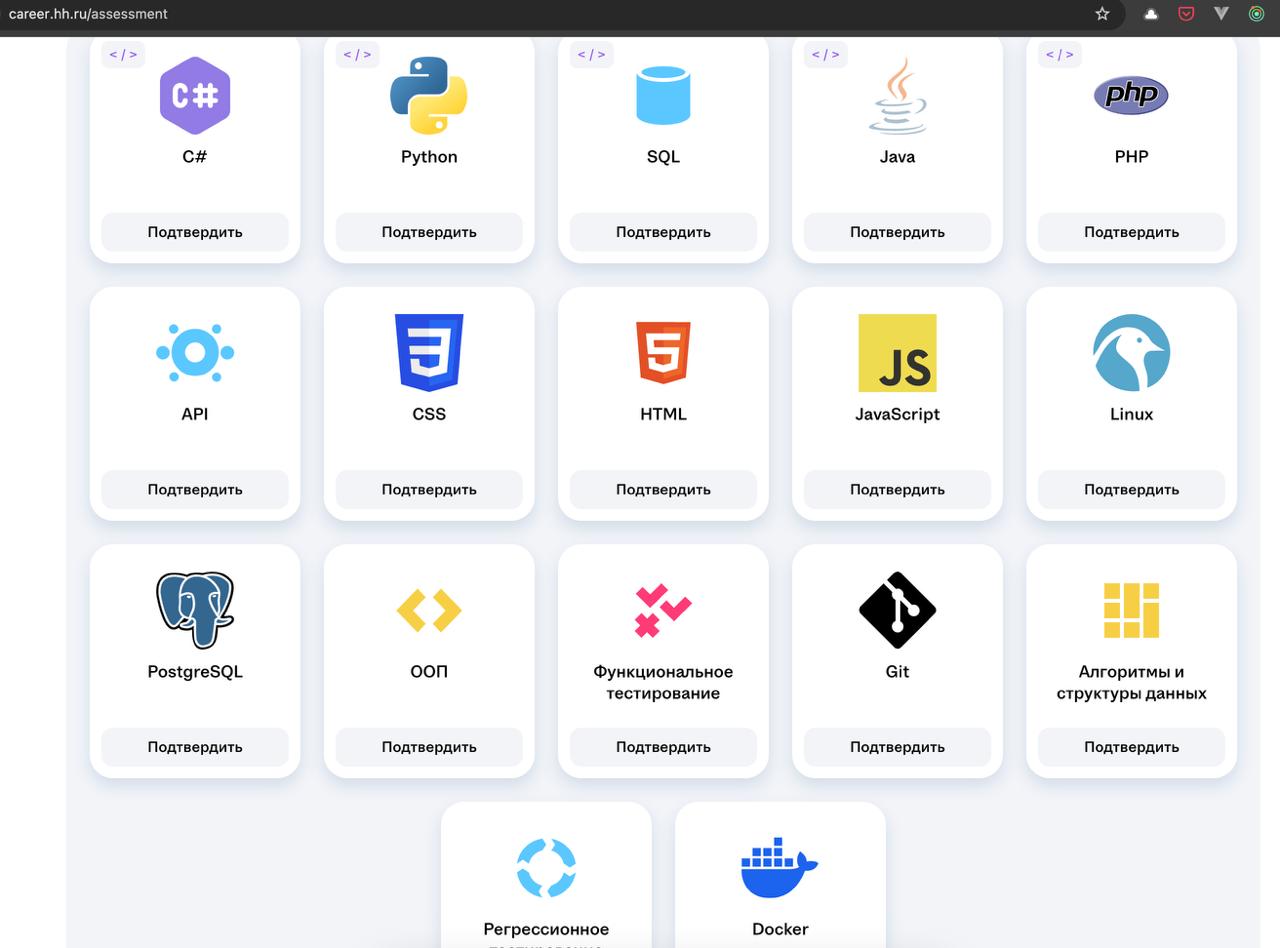Click the API gear icon

coord(195,352)
